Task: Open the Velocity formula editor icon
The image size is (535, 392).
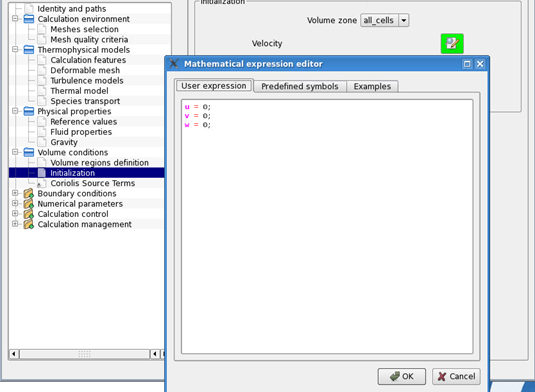Action: tap(452, 43)
